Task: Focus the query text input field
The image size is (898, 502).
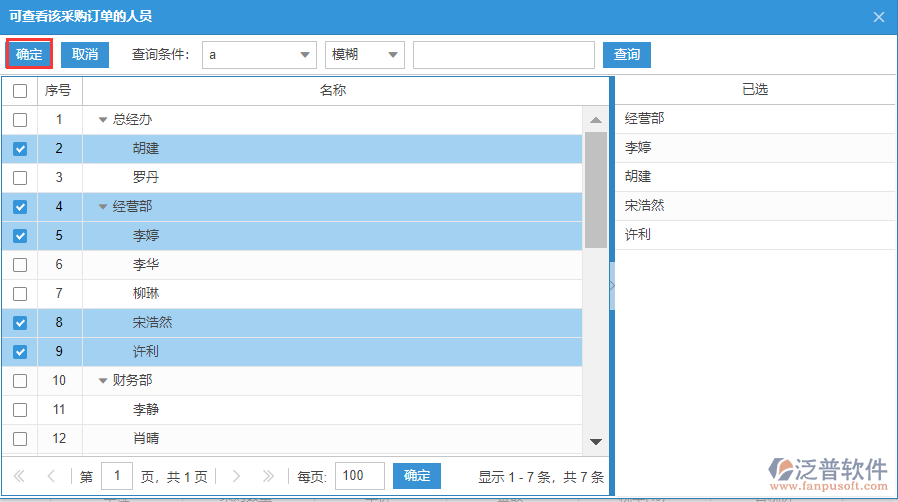Action: point(503,55)
